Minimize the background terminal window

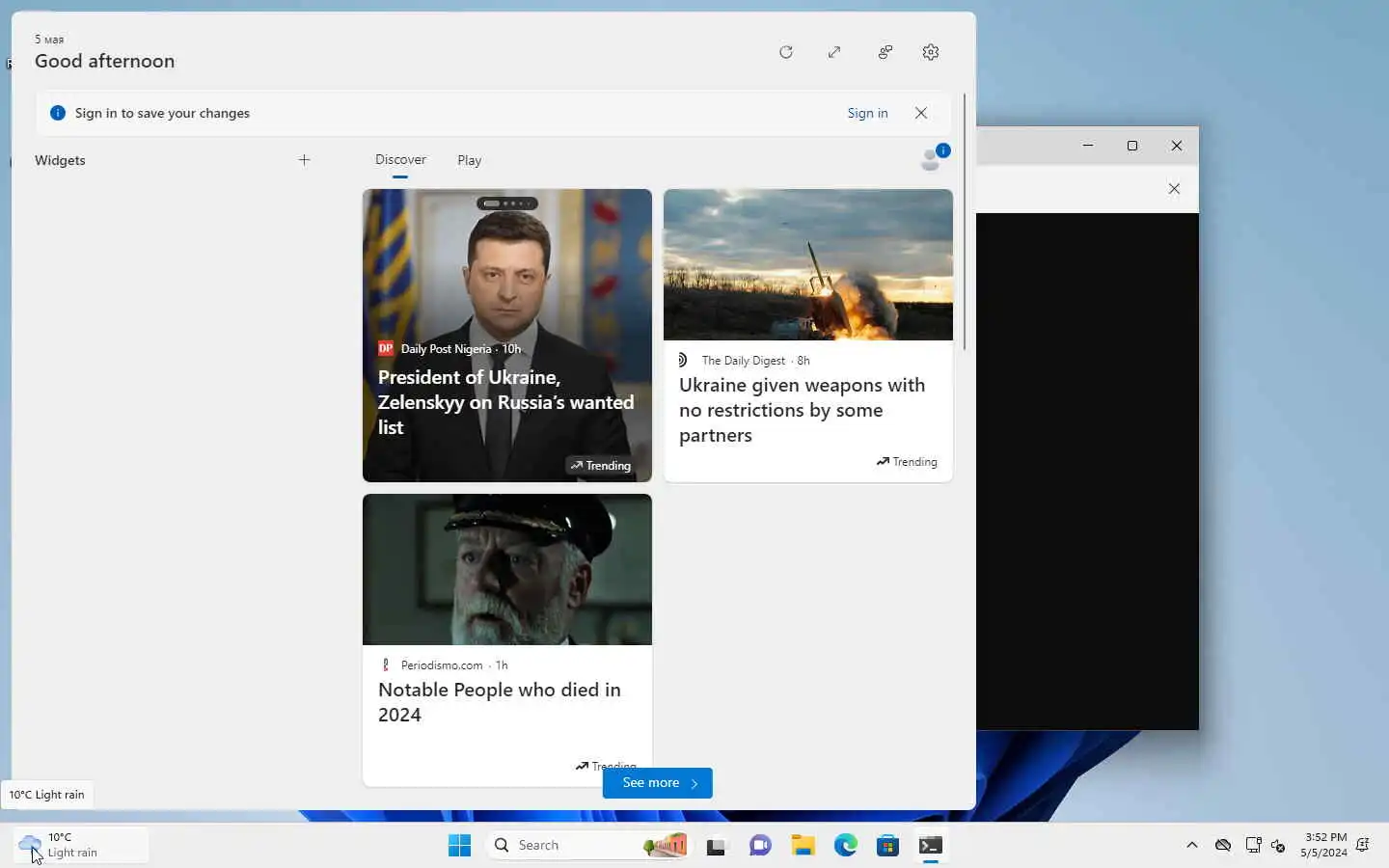(1088, 146)
